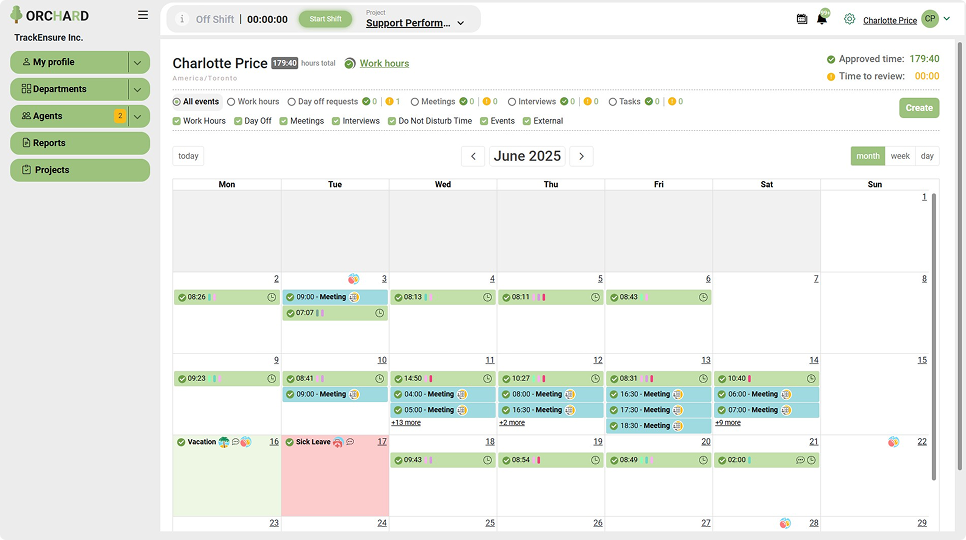Click the birthday balloon icon on June 3

click(x=353, y=279)
